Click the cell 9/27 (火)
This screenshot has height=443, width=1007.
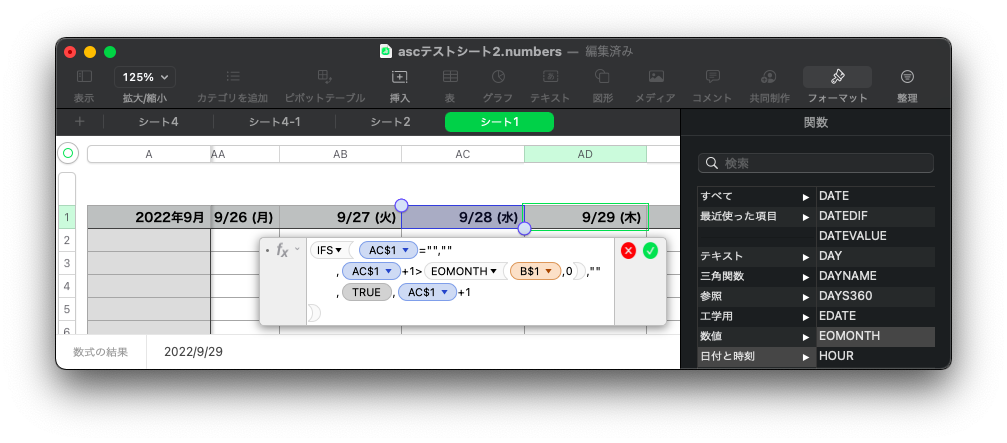[340, 217]
